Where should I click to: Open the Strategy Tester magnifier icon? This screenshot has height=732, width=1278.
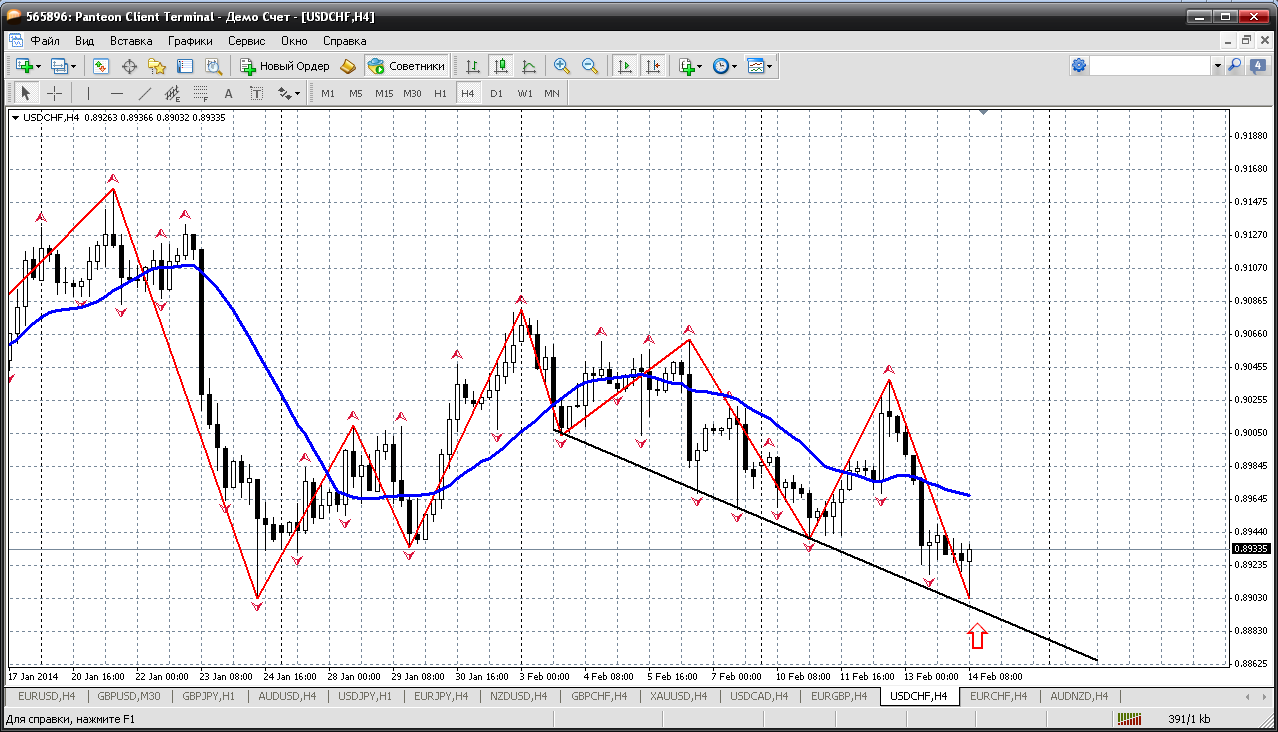(213, 66)
